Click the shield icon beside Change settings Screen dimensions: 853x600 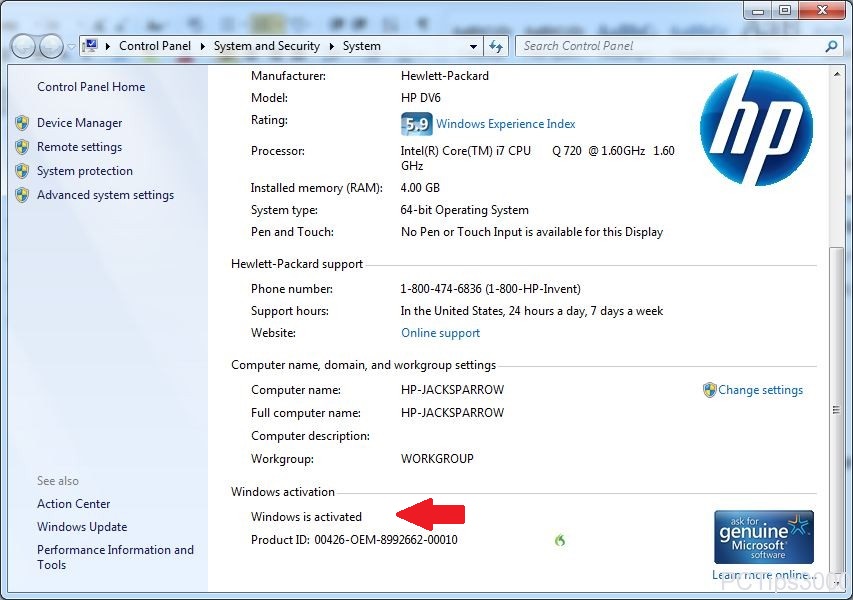coord(709,390)
